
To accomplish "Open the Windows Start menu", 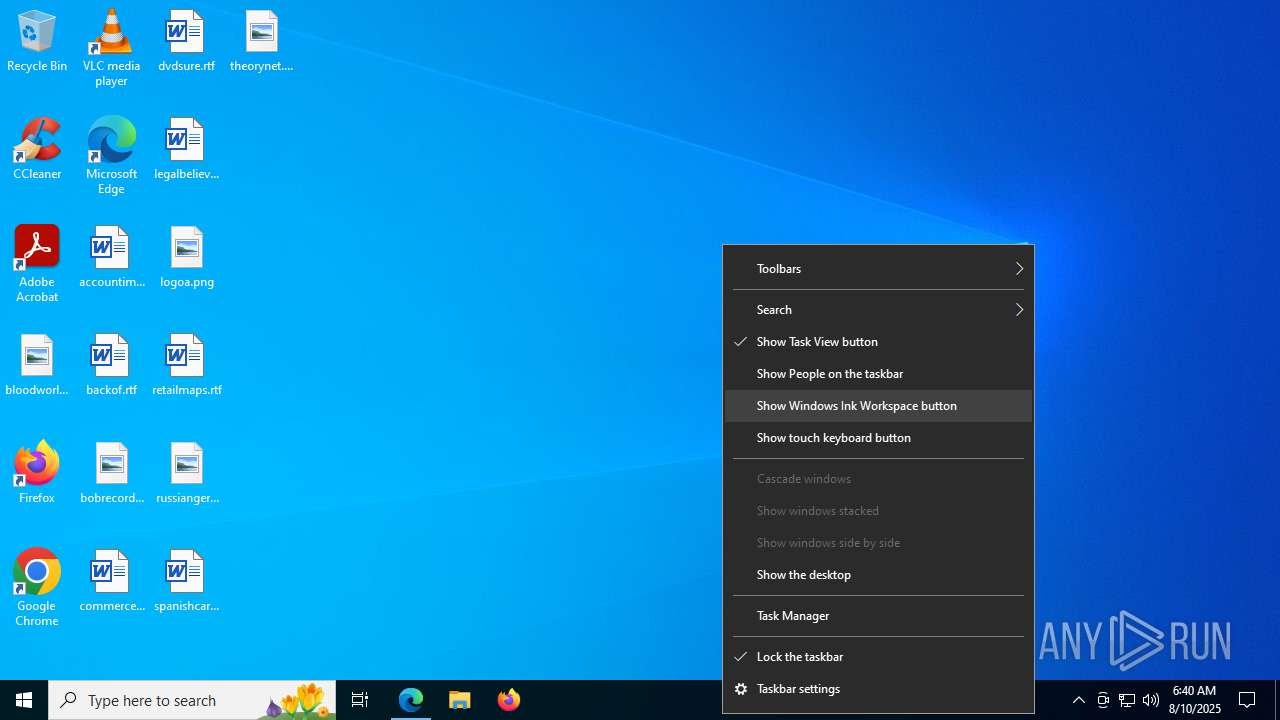I will coord(24,700).
